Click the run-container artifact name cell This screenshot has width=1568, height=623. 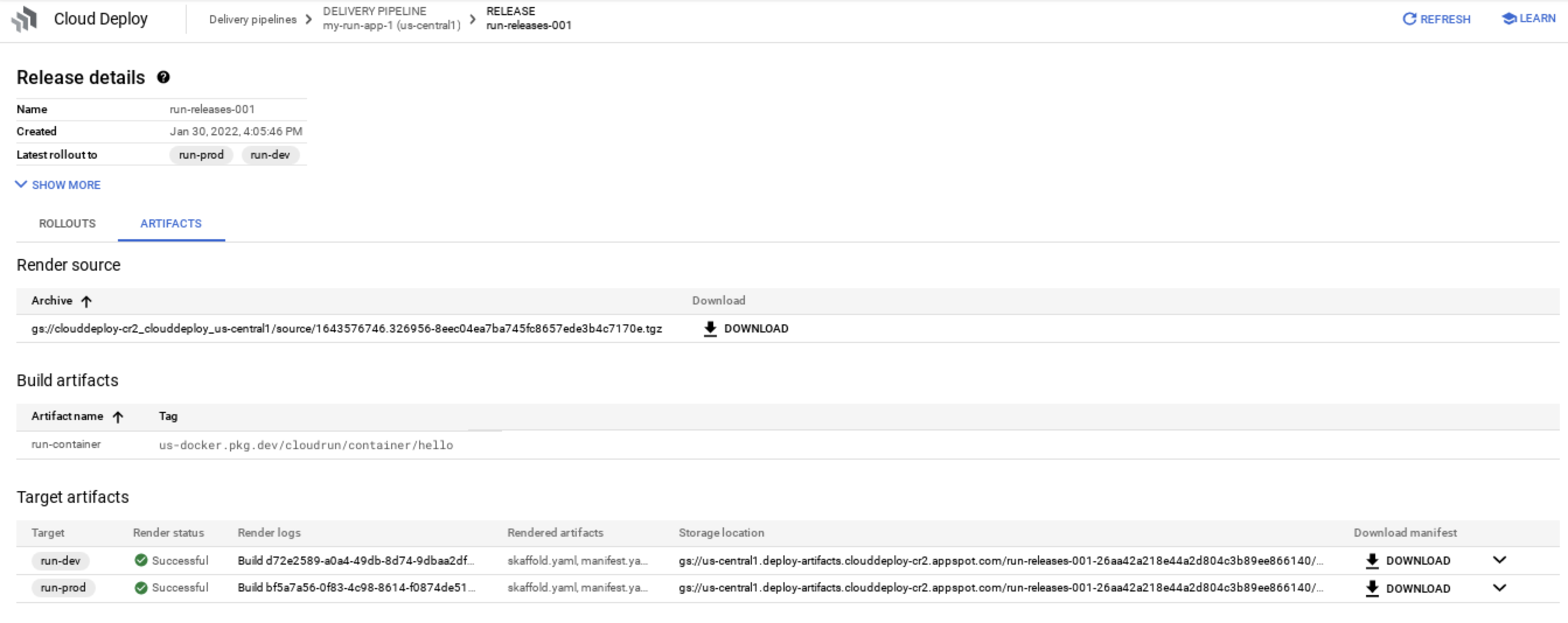(x=66, y=444)
